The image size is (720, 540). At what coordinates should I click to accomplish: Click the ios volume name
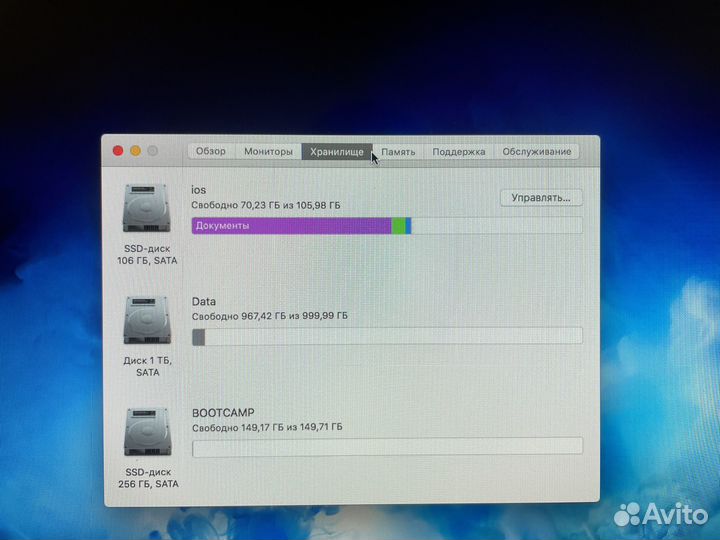click(x=198, y=190)
